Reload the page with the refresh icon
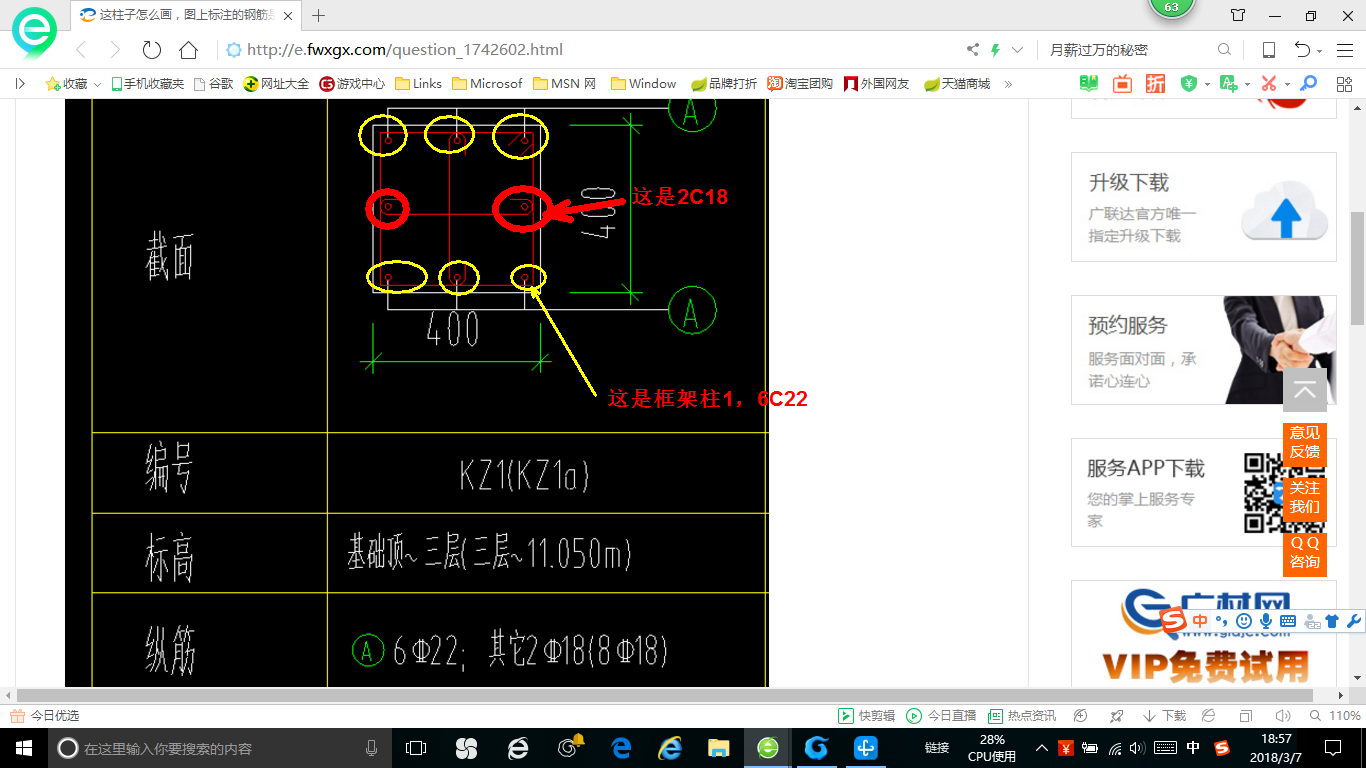Screen dimensions: 1366x768 pyautogui.click(x=151, y=50)
